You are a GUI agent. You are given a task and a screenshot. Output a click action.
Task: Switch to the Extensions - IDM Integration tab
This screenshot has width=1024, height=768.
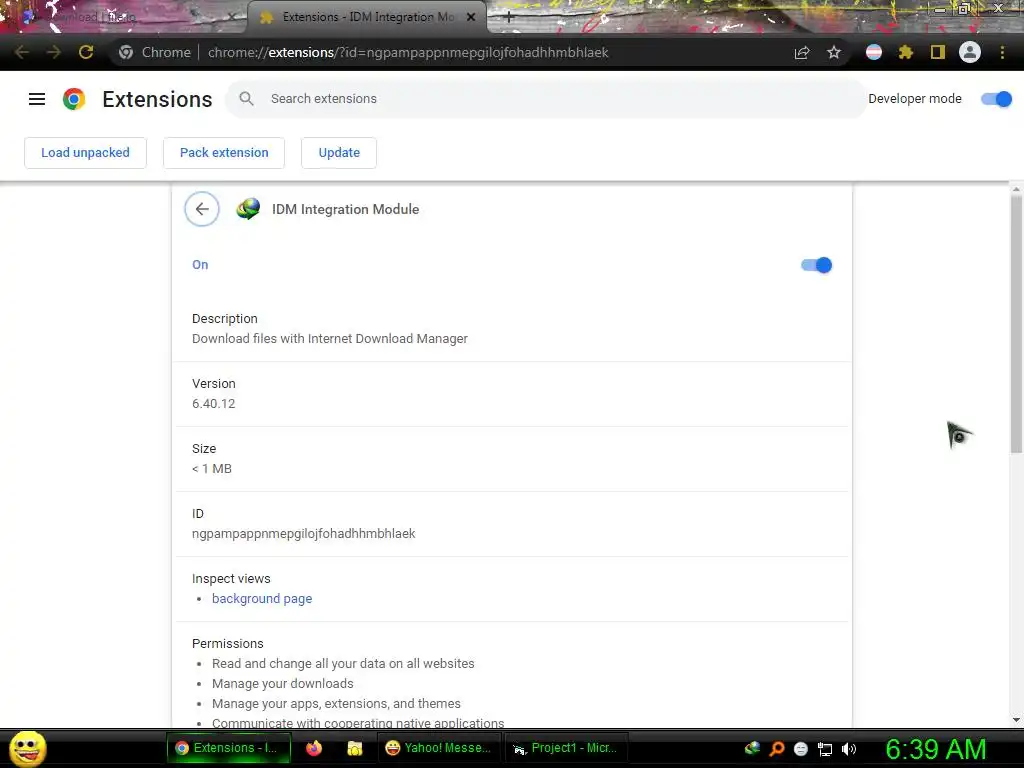(367, 18)
